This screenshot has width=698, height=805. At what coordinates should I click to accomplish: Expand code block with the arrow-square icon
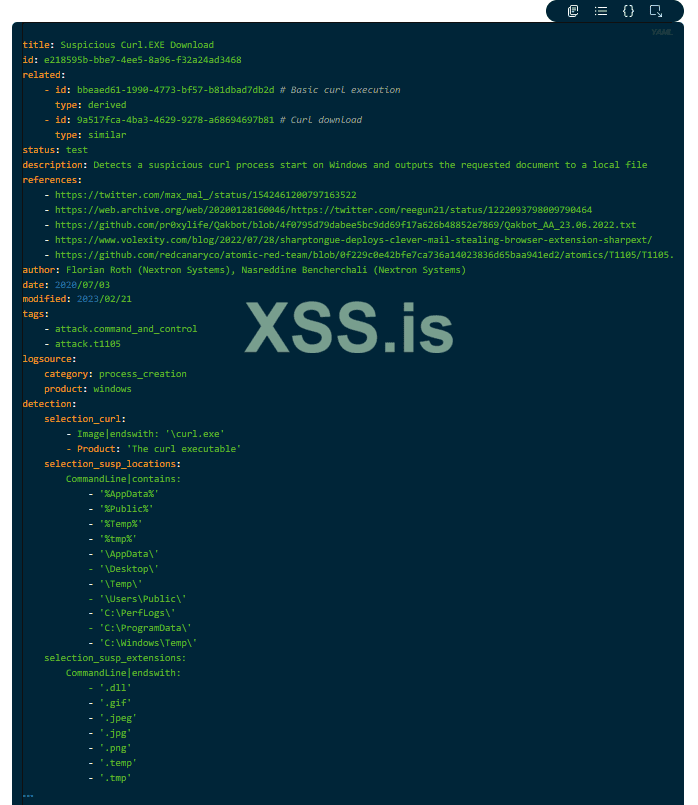[655, 11]
